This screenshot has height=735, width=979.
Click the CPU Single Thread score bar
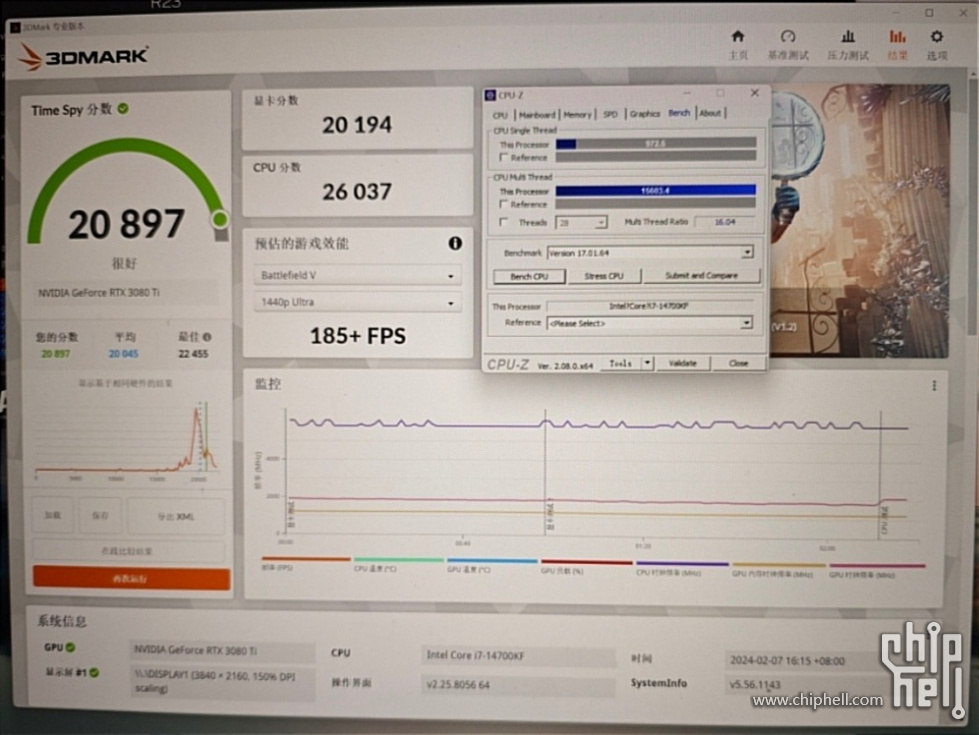coord(656,144)
